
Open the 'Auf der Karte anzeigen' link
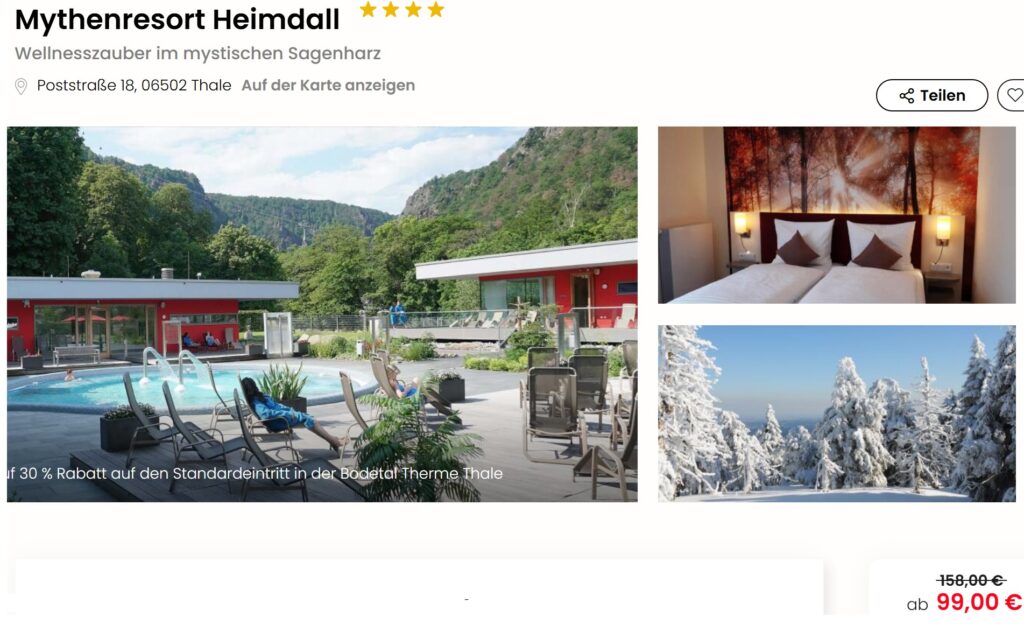click(x=328, y=86)
